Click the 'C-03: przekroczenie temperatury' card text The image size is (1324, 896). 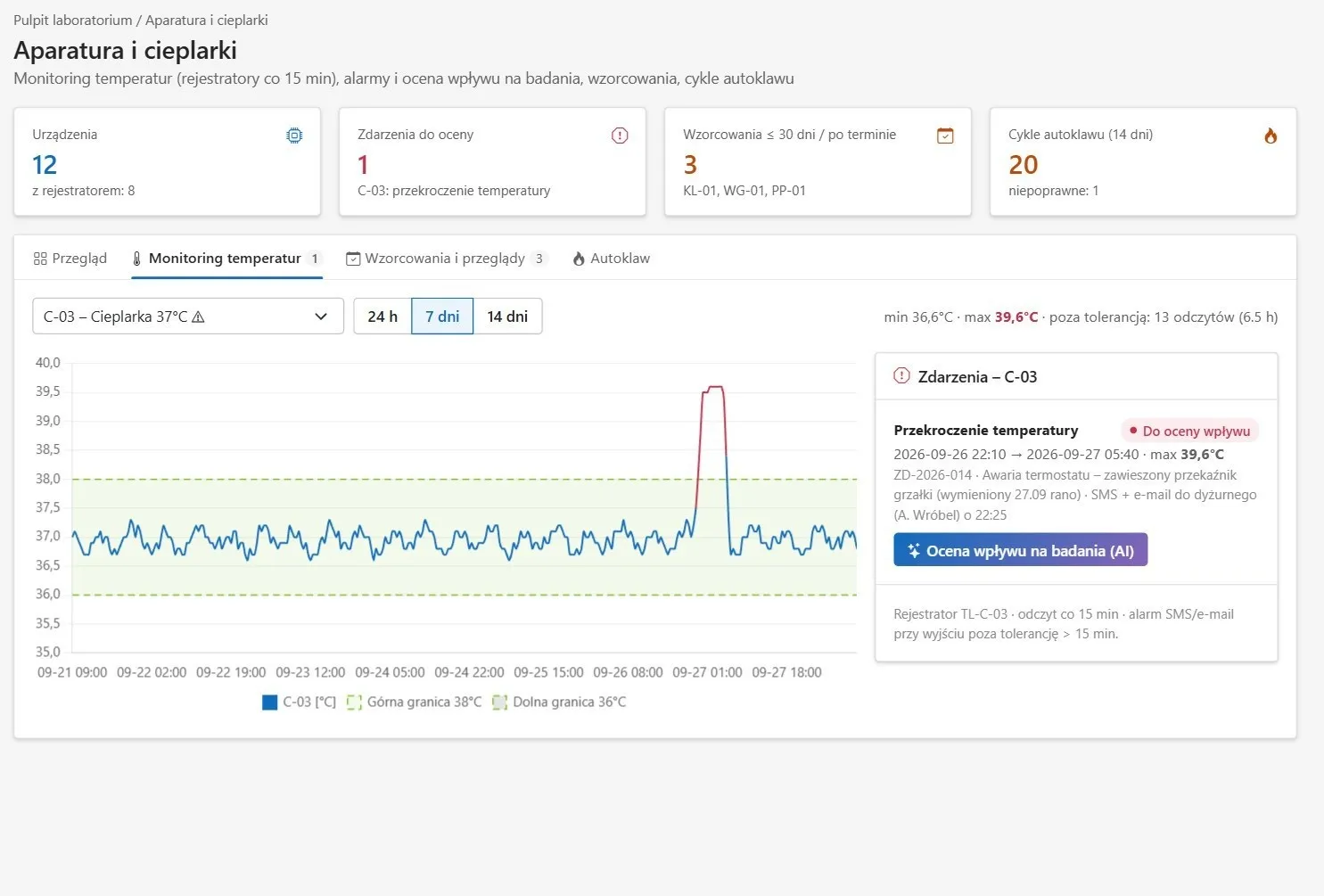(454, 191)
